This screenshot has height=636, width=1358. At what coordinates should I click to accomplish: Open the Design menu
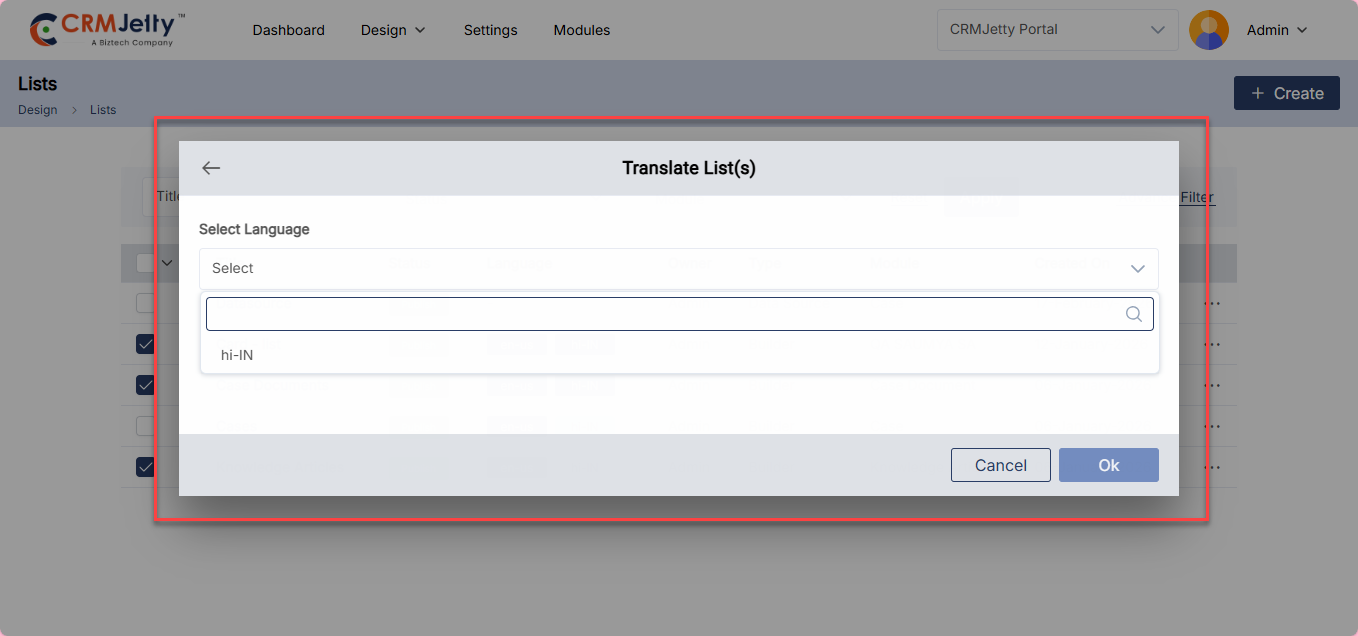pyautogui.click(x=393, y=30)
